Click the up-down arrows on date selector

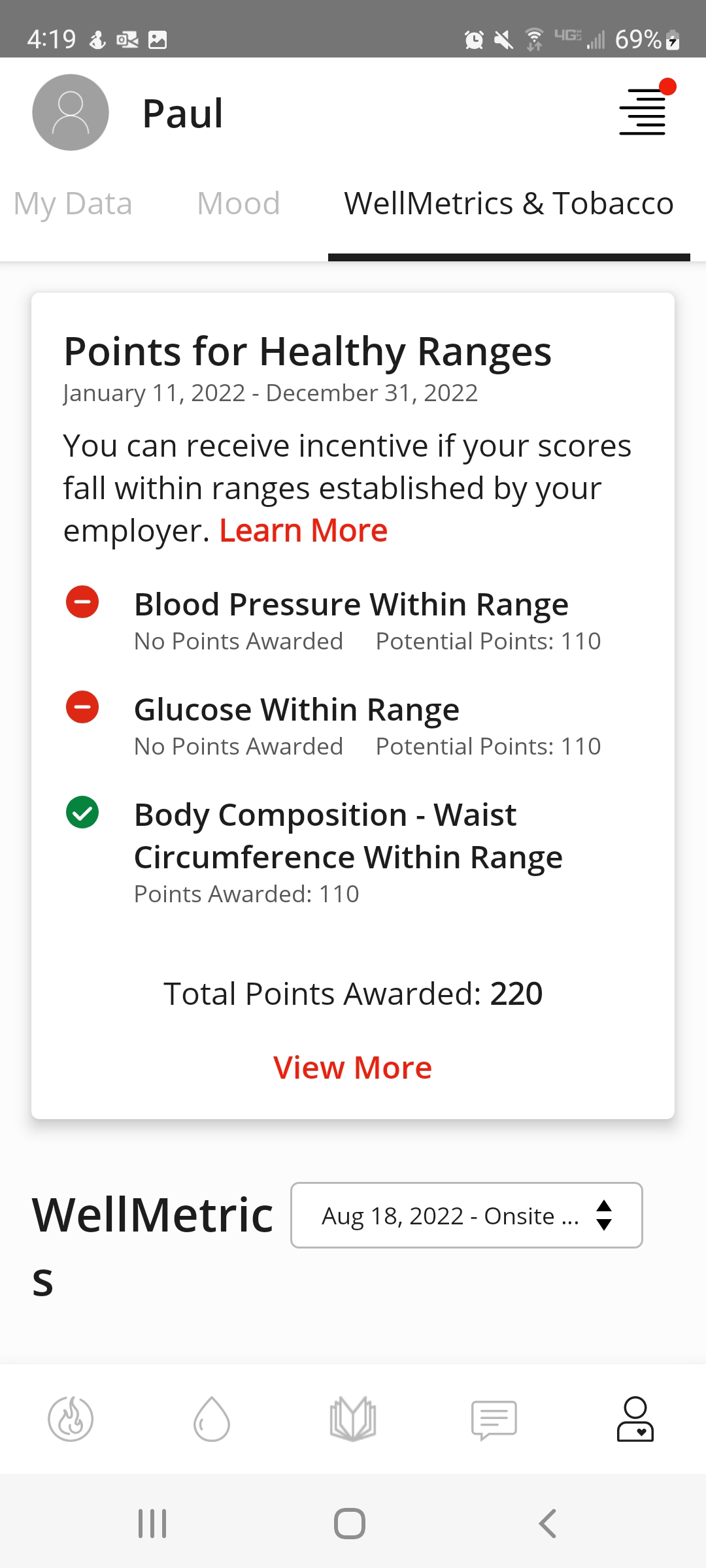tap(604, 1215)
